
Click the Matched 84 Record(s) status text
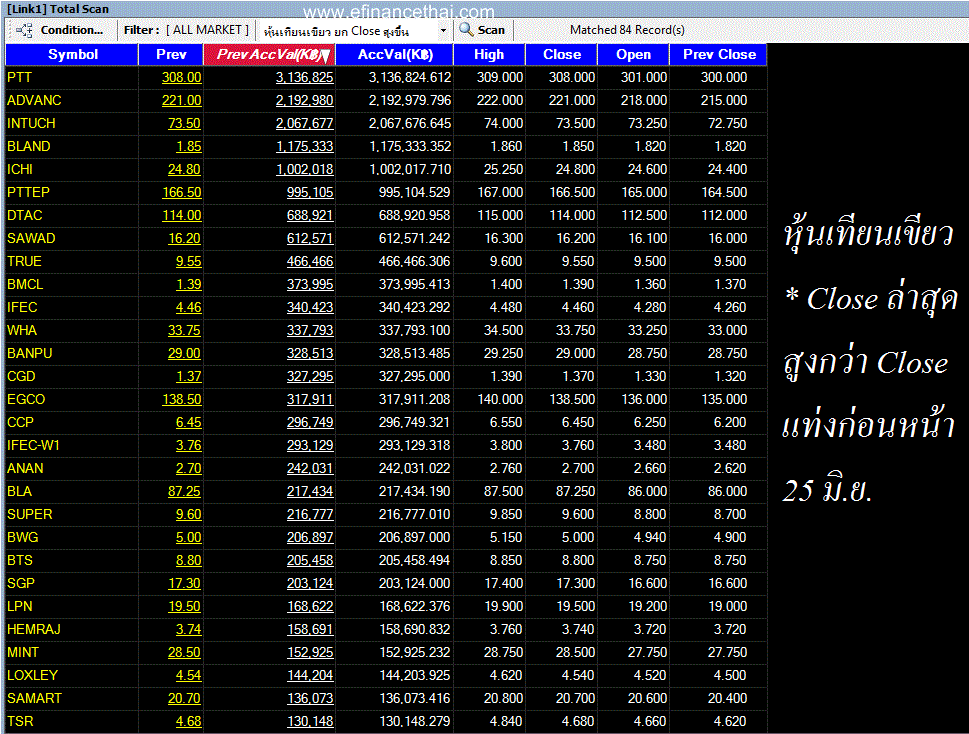click(627, 30)
